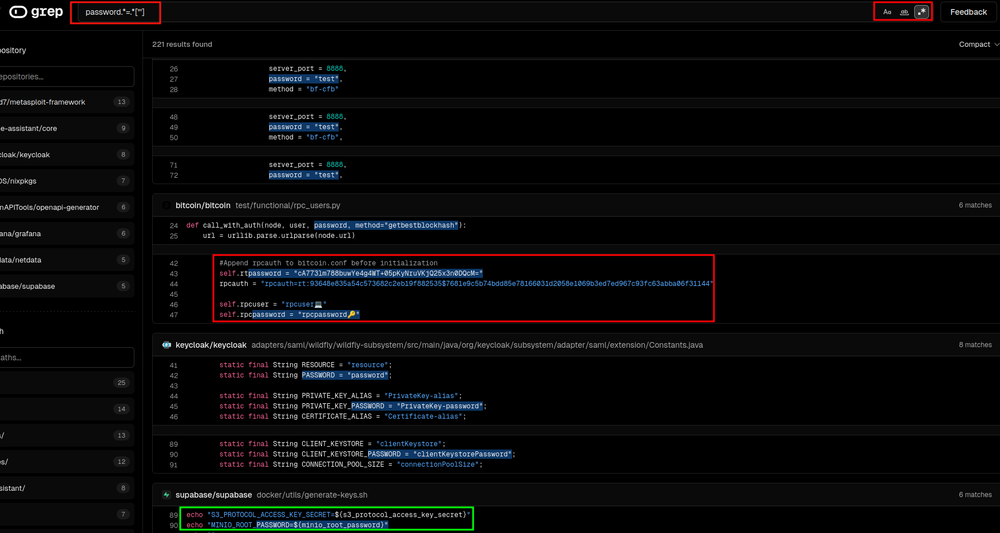This screenshot has height=533, width=1000.
Task: Open docker/utils/generate-keys.sh file path
Action: click(x=312, y=495)
